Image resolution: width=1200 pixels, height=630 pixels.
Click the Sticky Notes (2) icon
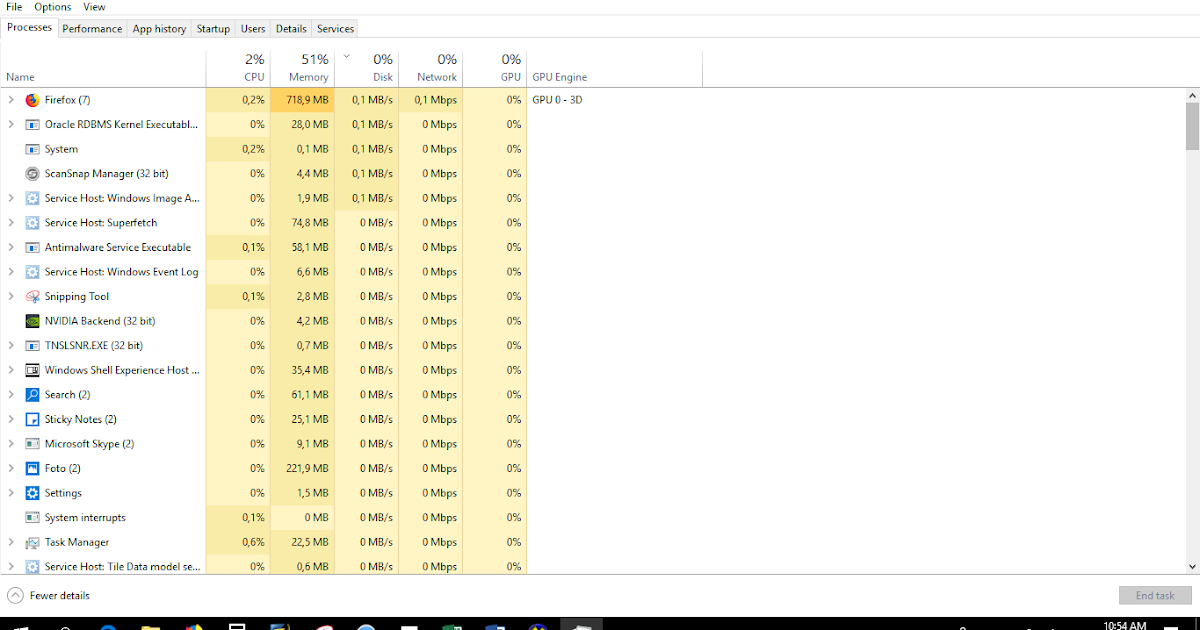click(x=32, y=420)
